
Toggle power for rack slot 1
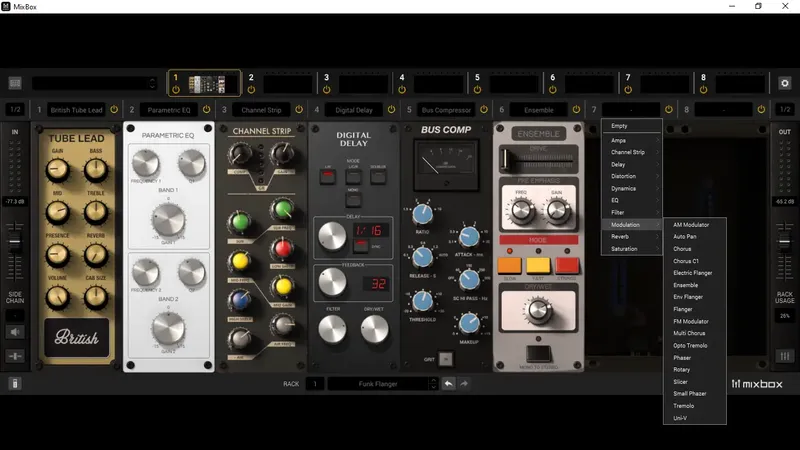pyautogui.click(x=176, y=89)
